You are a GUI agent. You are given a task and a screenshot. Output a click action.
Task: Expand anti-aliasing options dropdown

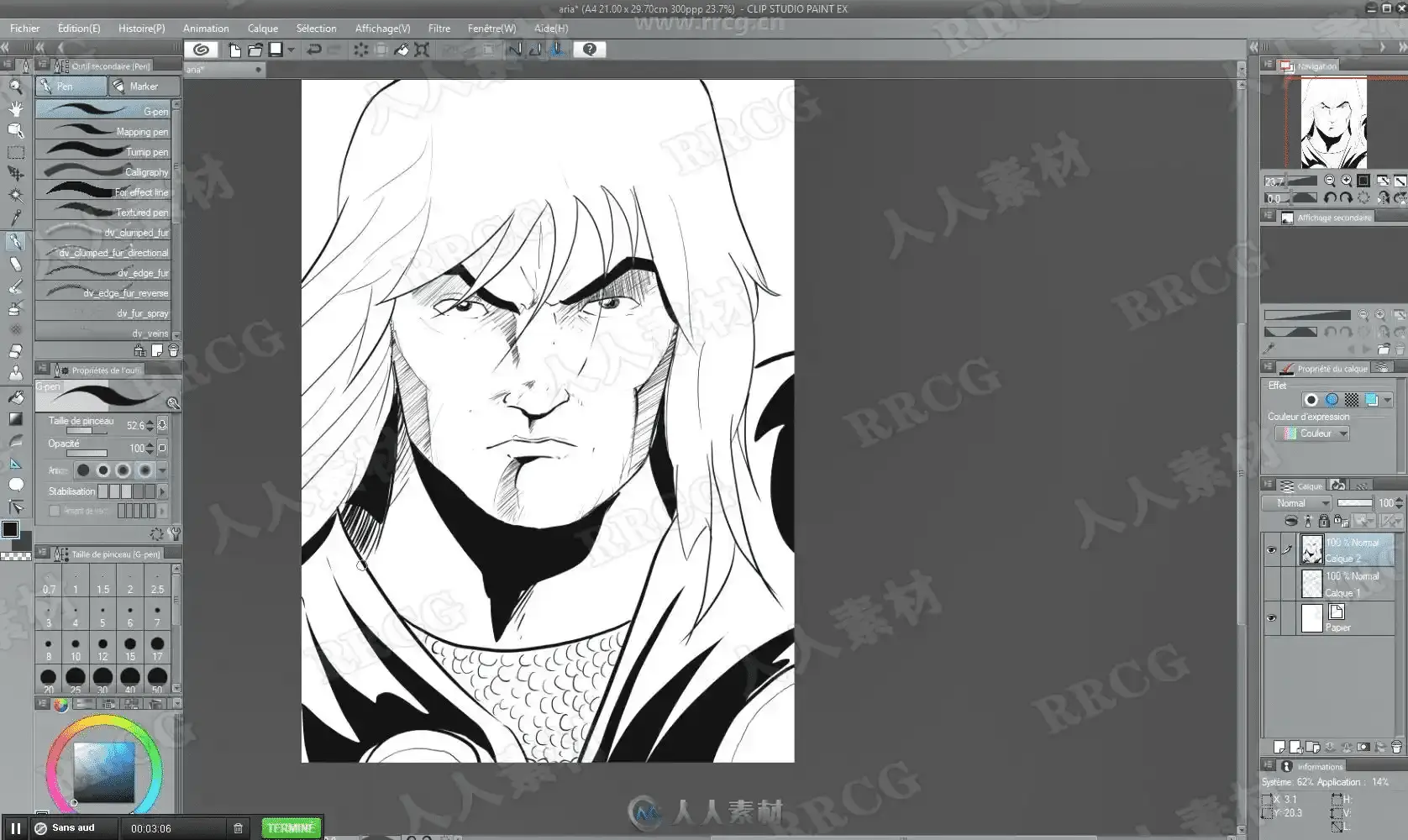point(162,470)
